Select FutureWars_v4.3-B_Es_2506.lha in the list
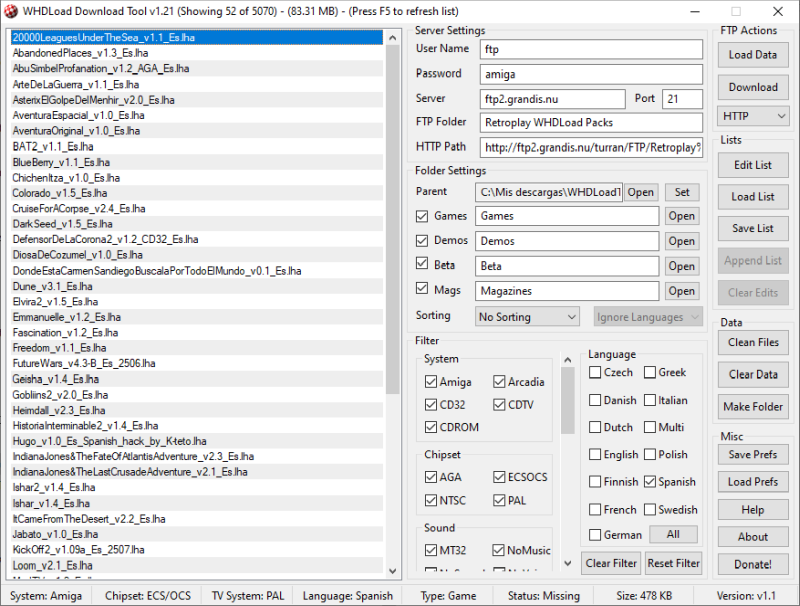The height and width of the screenshot is (606, 800). (x=197, y=364)
